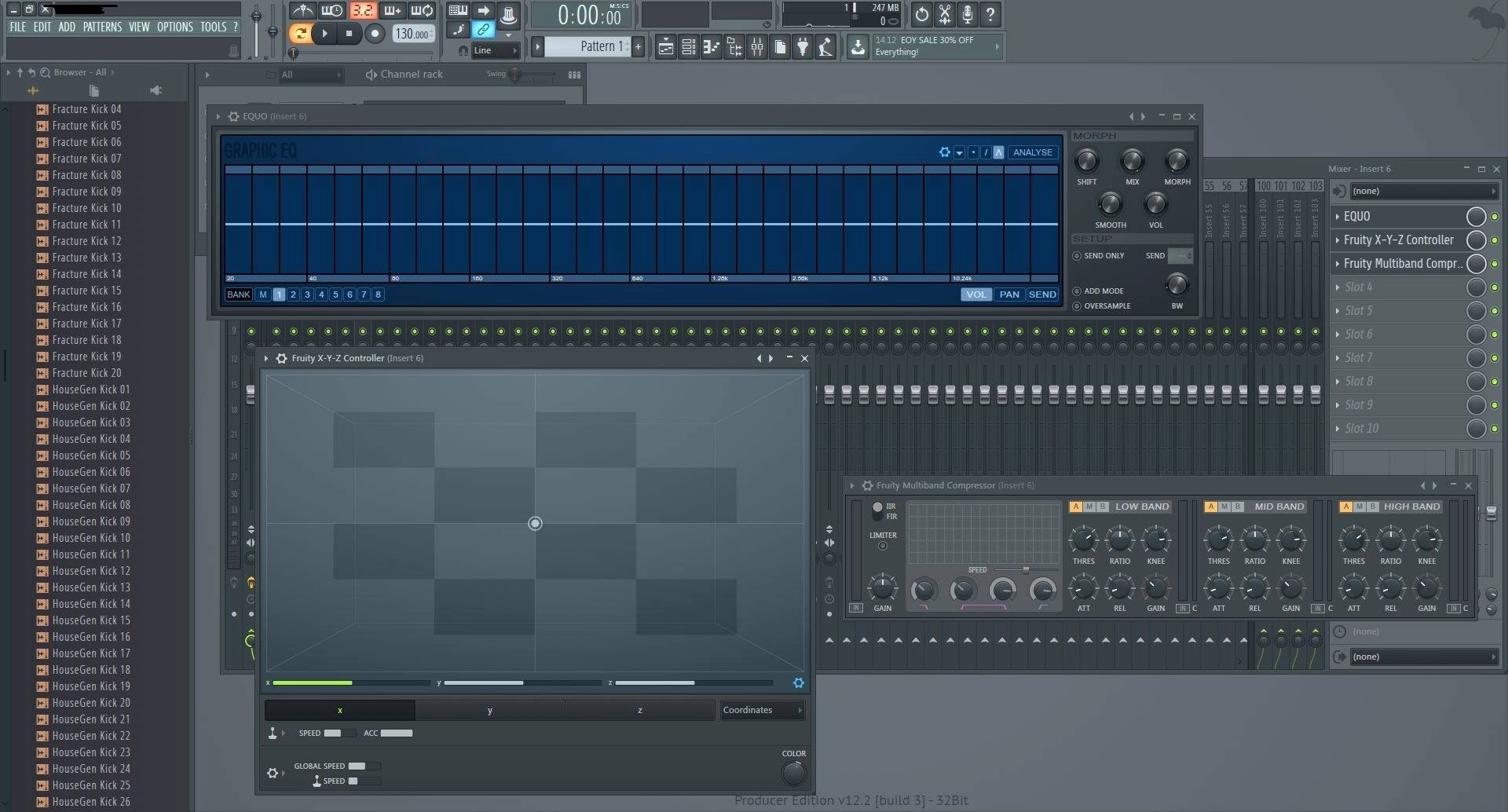This screenshot has width=1508, height=812.
Task: Open EQUO options gear icon
Action: [x=945, y=152]
